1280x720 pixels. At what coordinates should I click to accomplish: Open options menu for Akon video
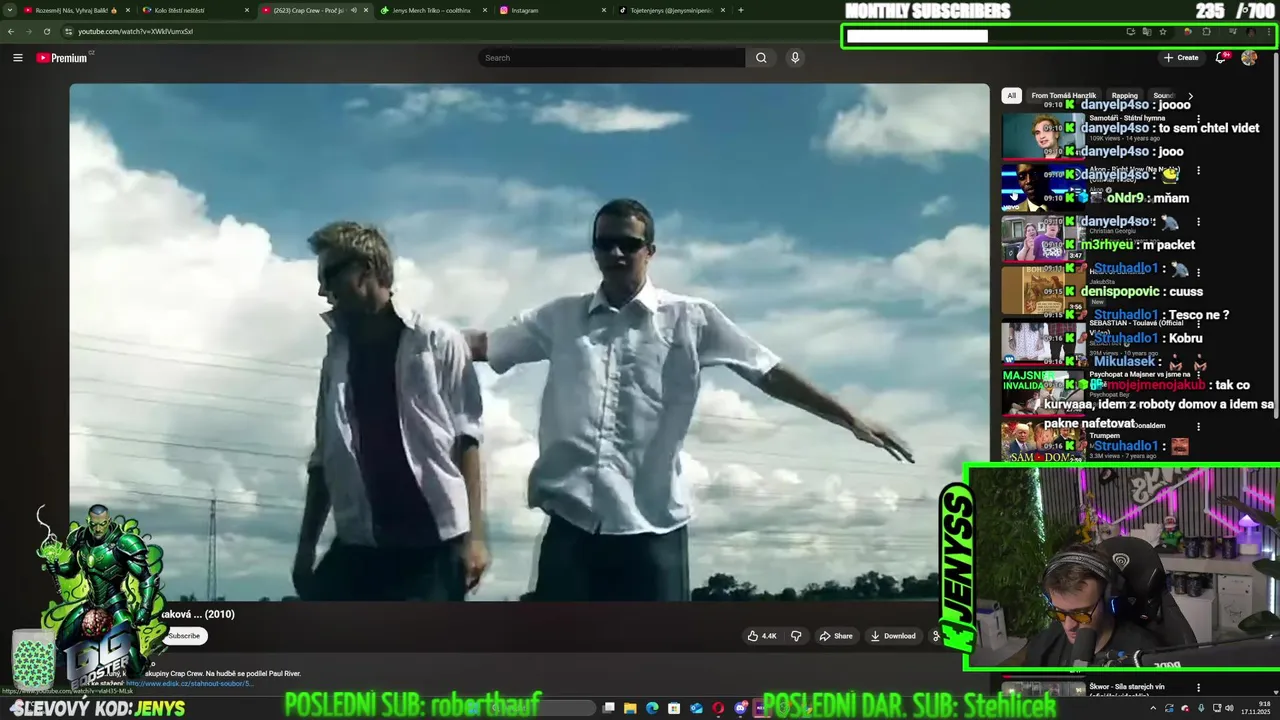tap(1198, 171)
